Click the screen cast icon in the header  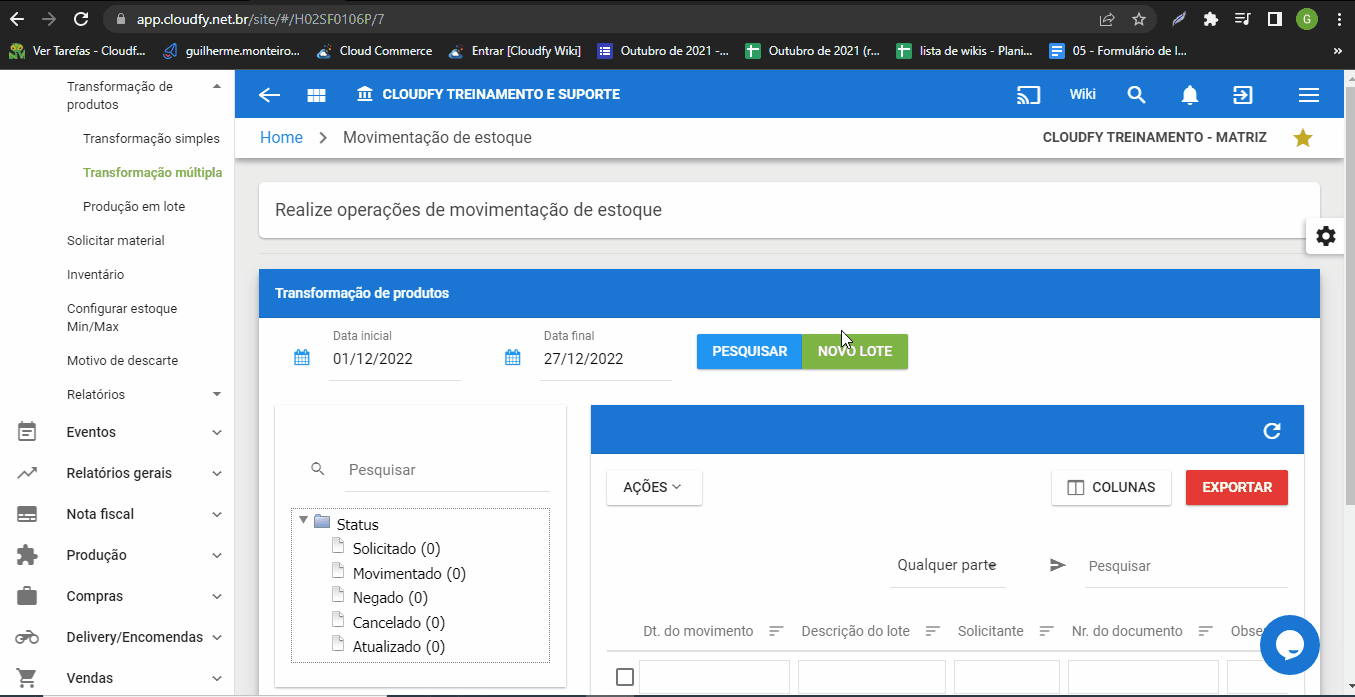[x=1028, y=94]
